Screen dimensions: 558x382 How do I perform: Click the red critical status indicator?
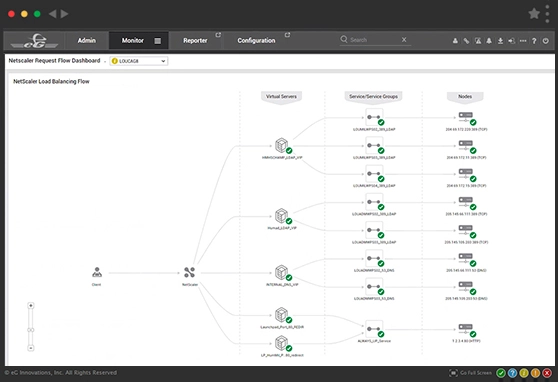tap(547, 373)
